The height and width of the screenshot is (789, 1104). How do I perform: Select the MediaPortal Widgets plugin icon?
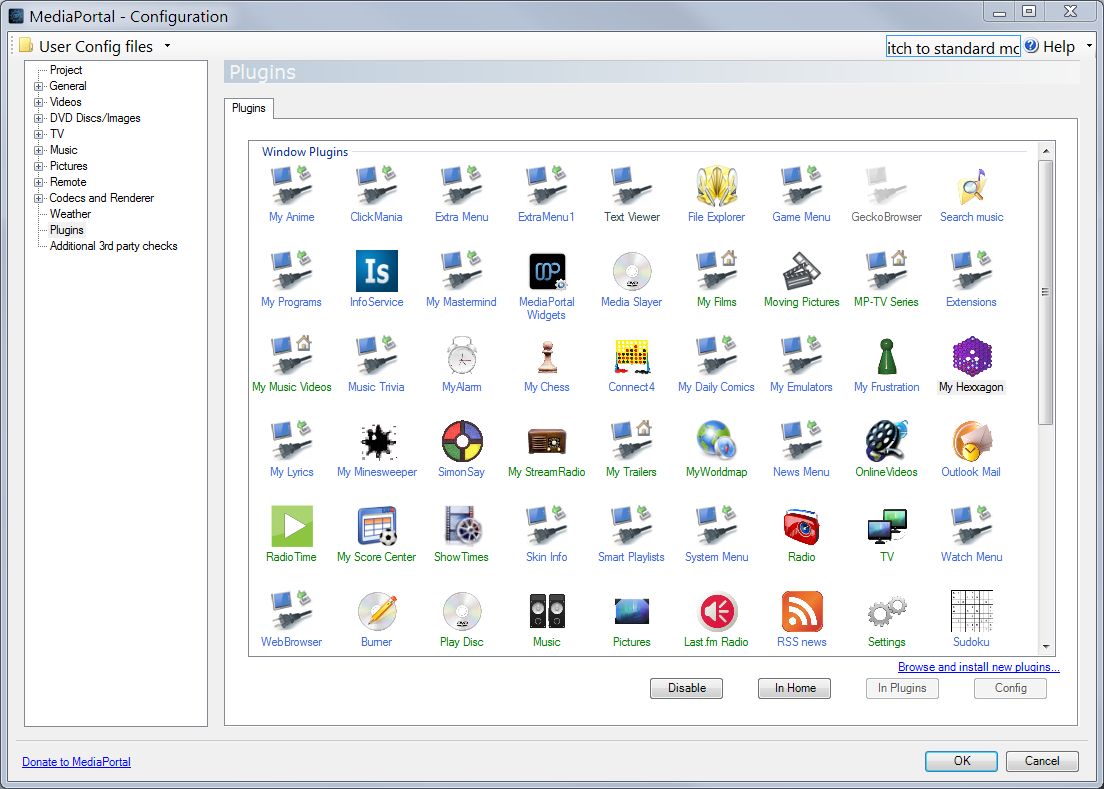pyautogui.click(x=547, y=272)
